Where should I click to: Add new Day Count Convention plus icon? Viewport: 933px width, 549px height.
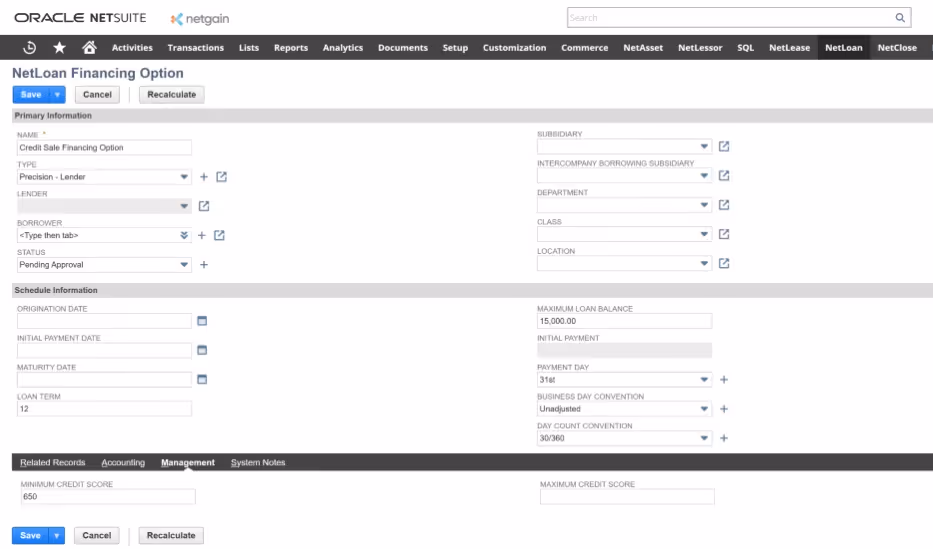724,438
